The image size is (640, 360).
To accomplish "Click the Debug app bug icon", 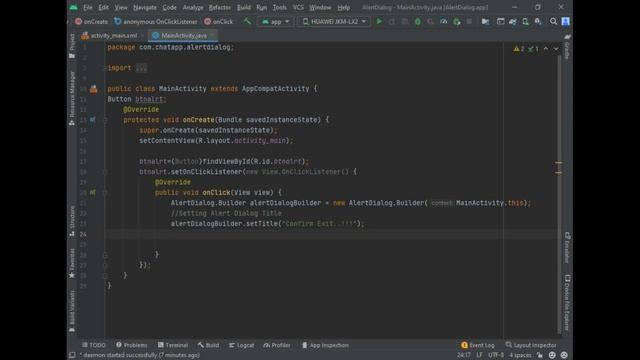I will (418, 21).
